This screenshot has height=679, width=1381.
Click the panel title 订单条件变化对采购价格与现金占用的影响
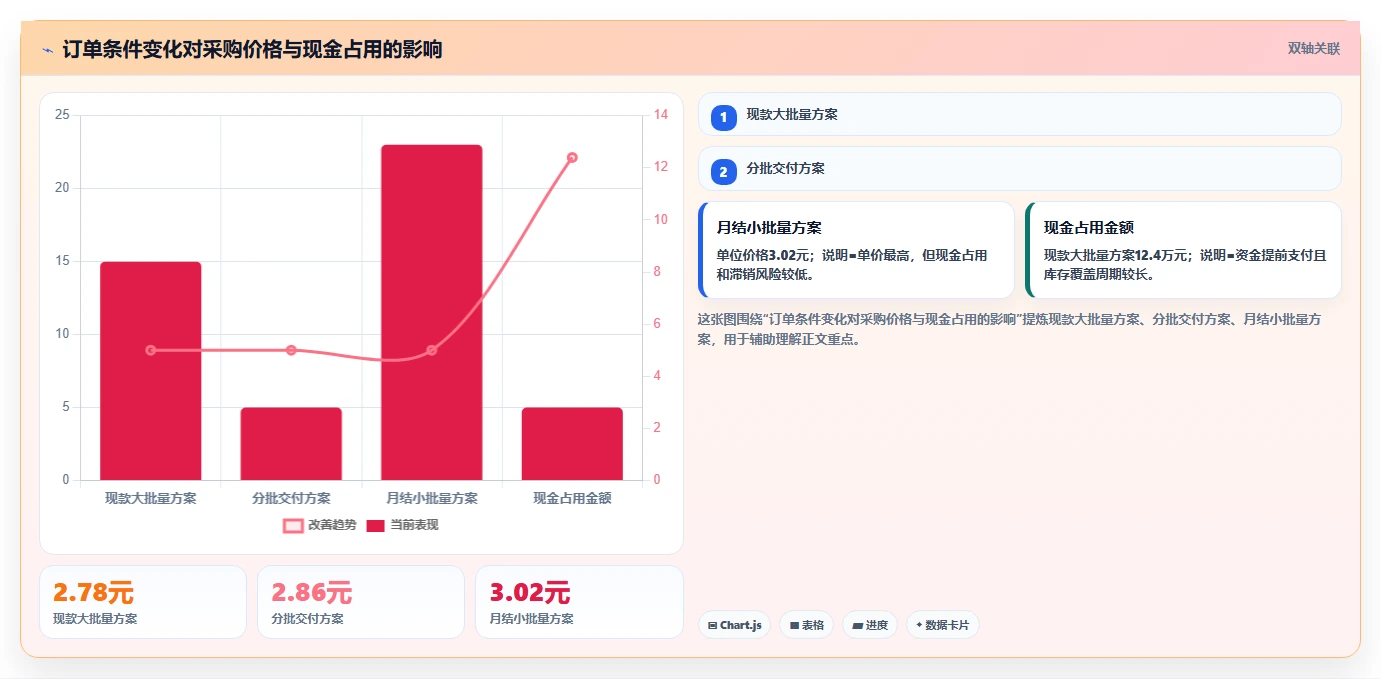tap(252, 50)
